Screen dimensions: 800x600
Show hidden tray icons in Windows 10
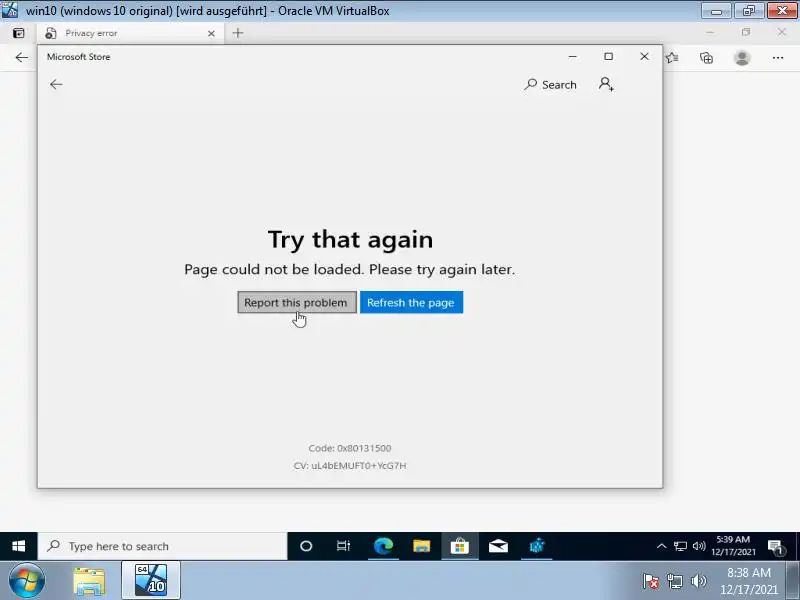[x=661, y=546]
